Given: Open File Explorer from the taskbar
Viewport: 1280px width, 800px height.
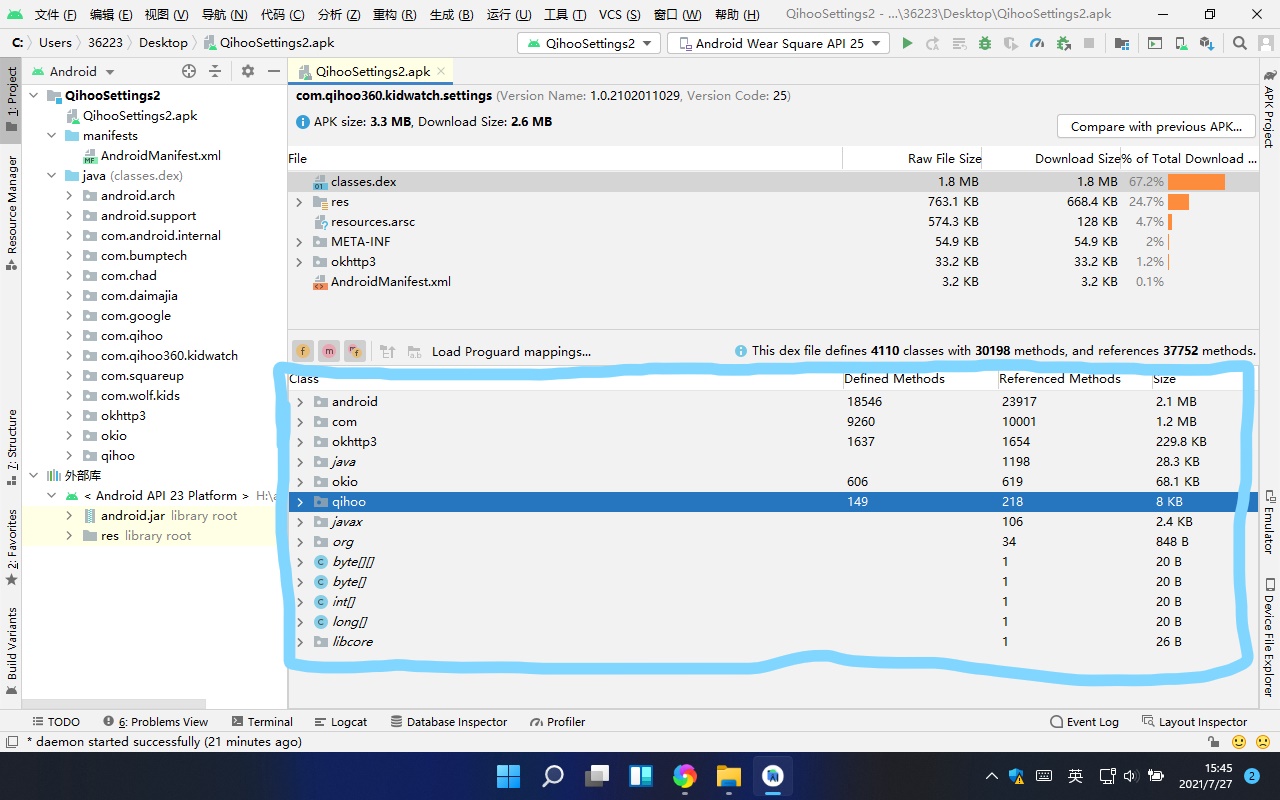Looking at the screenshot, I should (x=728, y=775).
